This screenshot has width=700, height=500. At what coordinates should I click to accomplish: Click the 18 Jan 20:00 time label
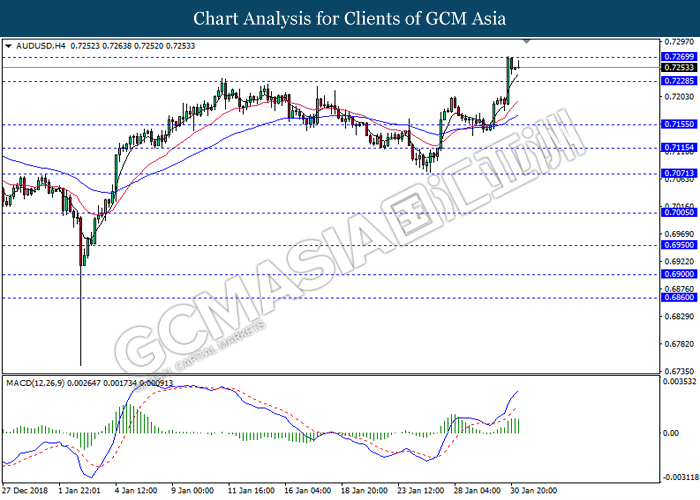click(364, 490)
